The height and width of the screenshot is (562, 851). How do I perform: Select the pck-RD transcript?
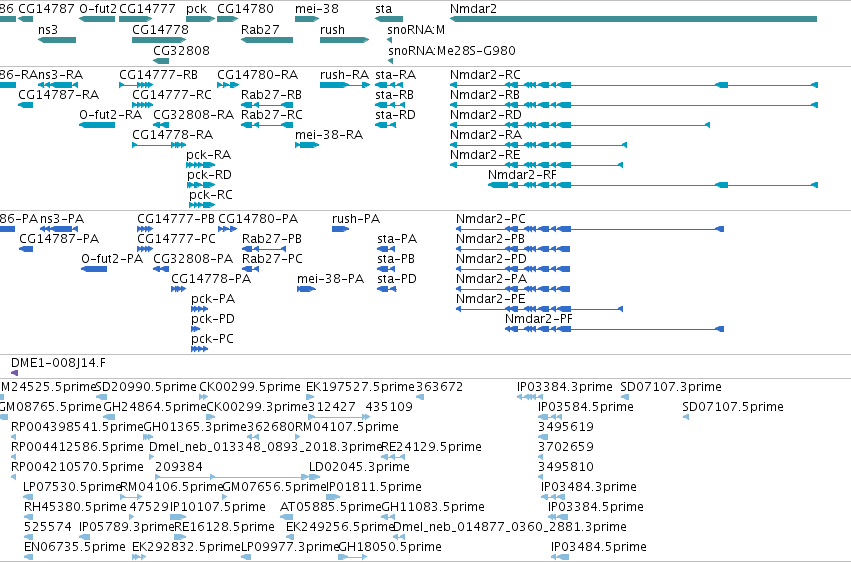click(201, 185)
